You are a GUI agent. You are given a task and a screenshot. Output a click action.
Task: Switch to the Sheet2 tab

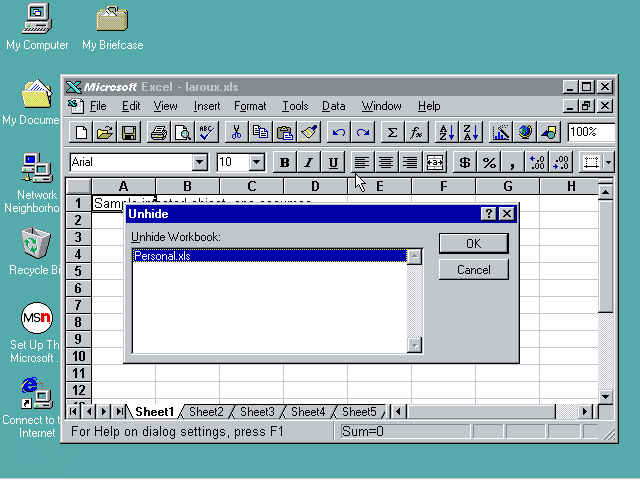pyautogui.click(x=206, y=412)
